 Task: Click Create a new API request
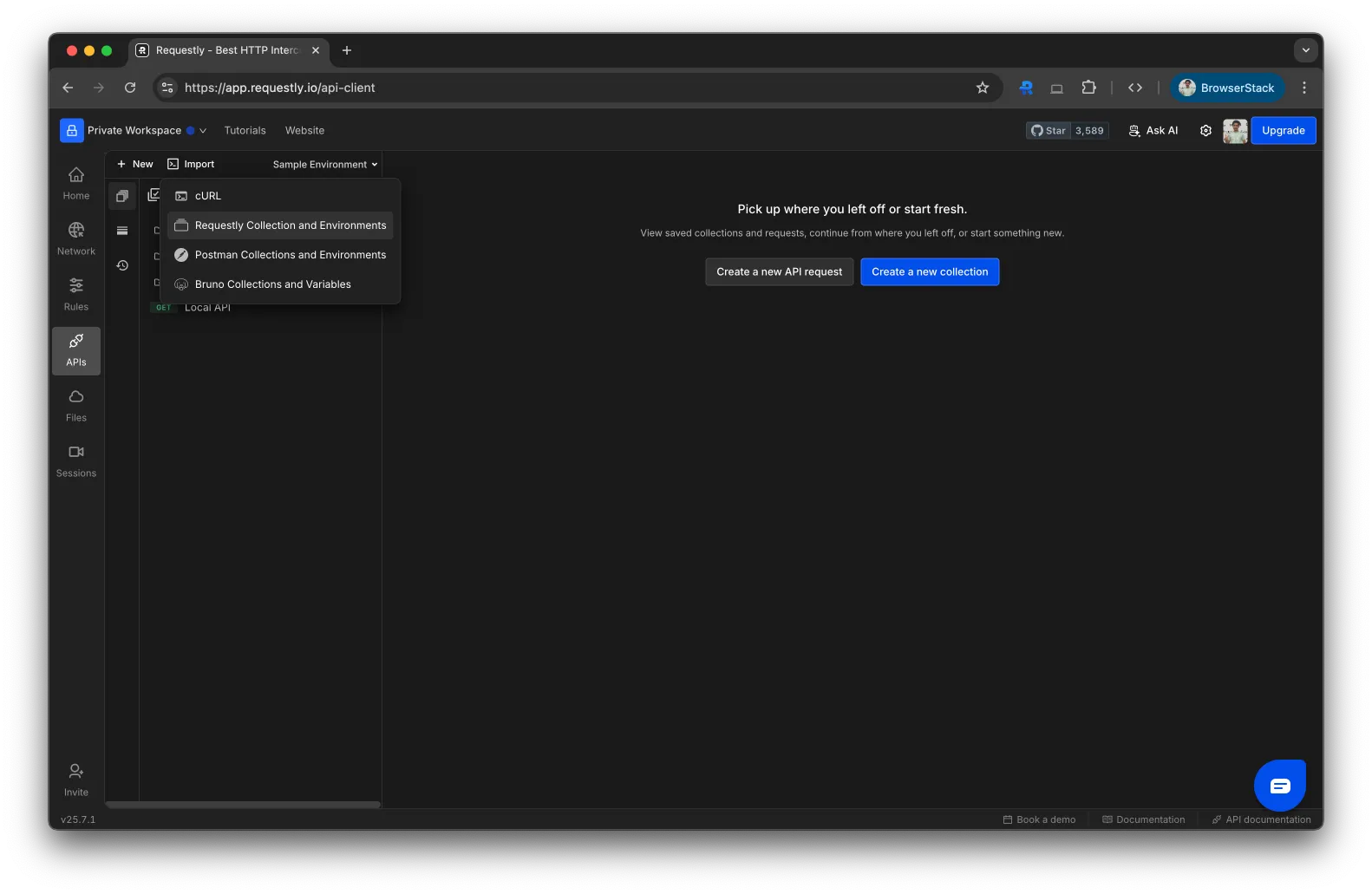779,271
